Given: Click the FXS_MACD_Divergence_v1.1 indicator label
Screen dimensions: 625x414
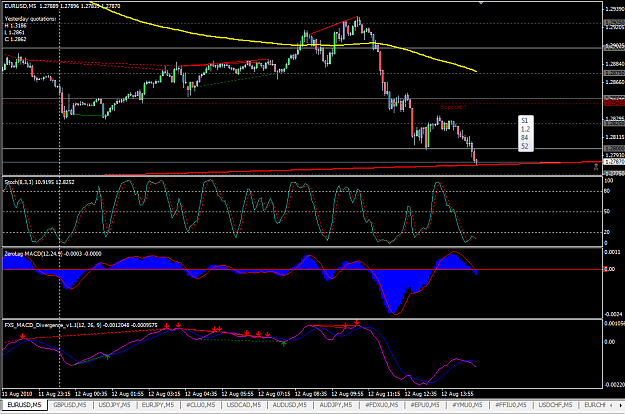Looking at the screenshot, I should click(81, 325).
